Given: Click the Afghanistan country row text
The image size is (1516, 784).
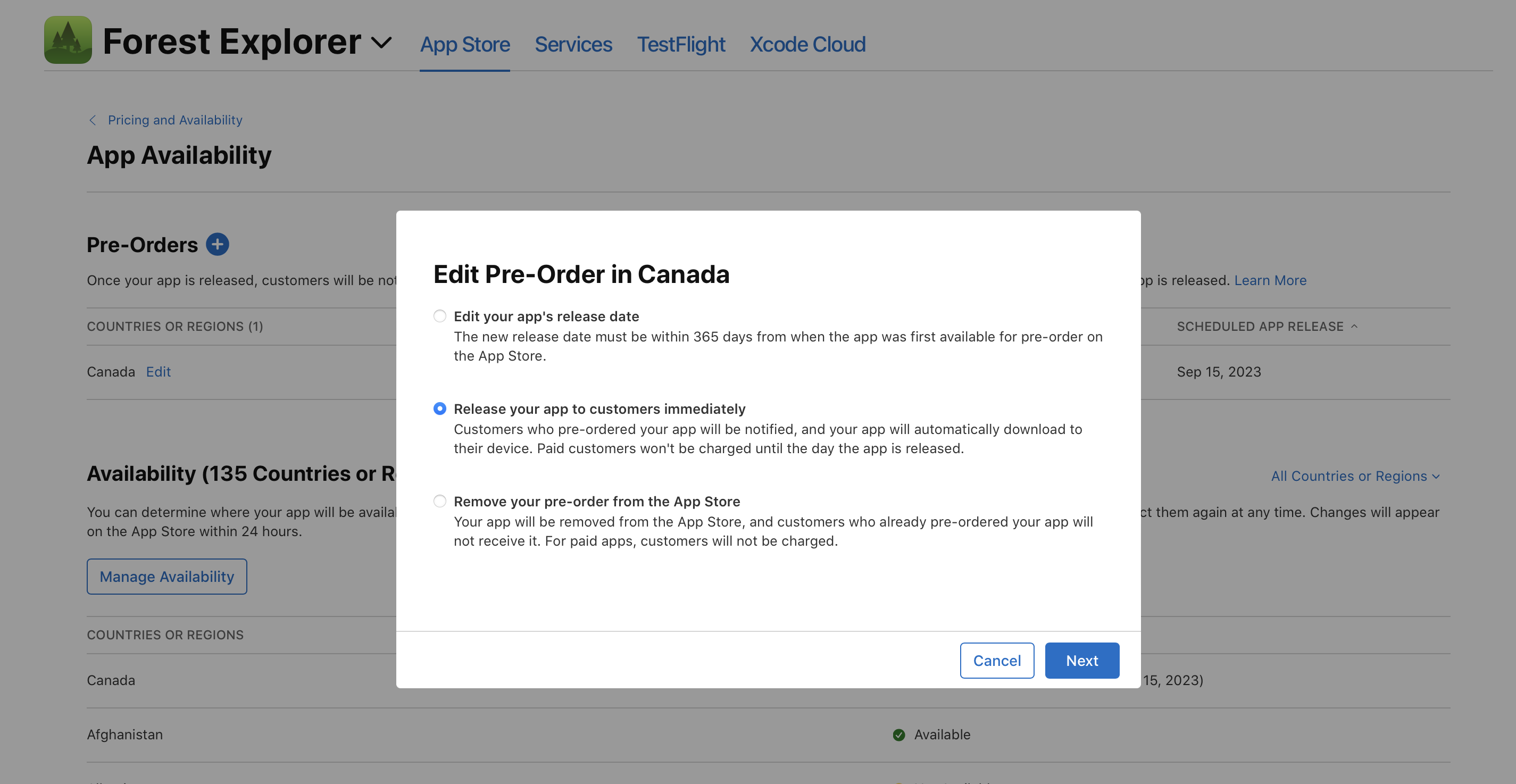Looking at the screenshot, I should pyautogui.click(x=125, y=735).
